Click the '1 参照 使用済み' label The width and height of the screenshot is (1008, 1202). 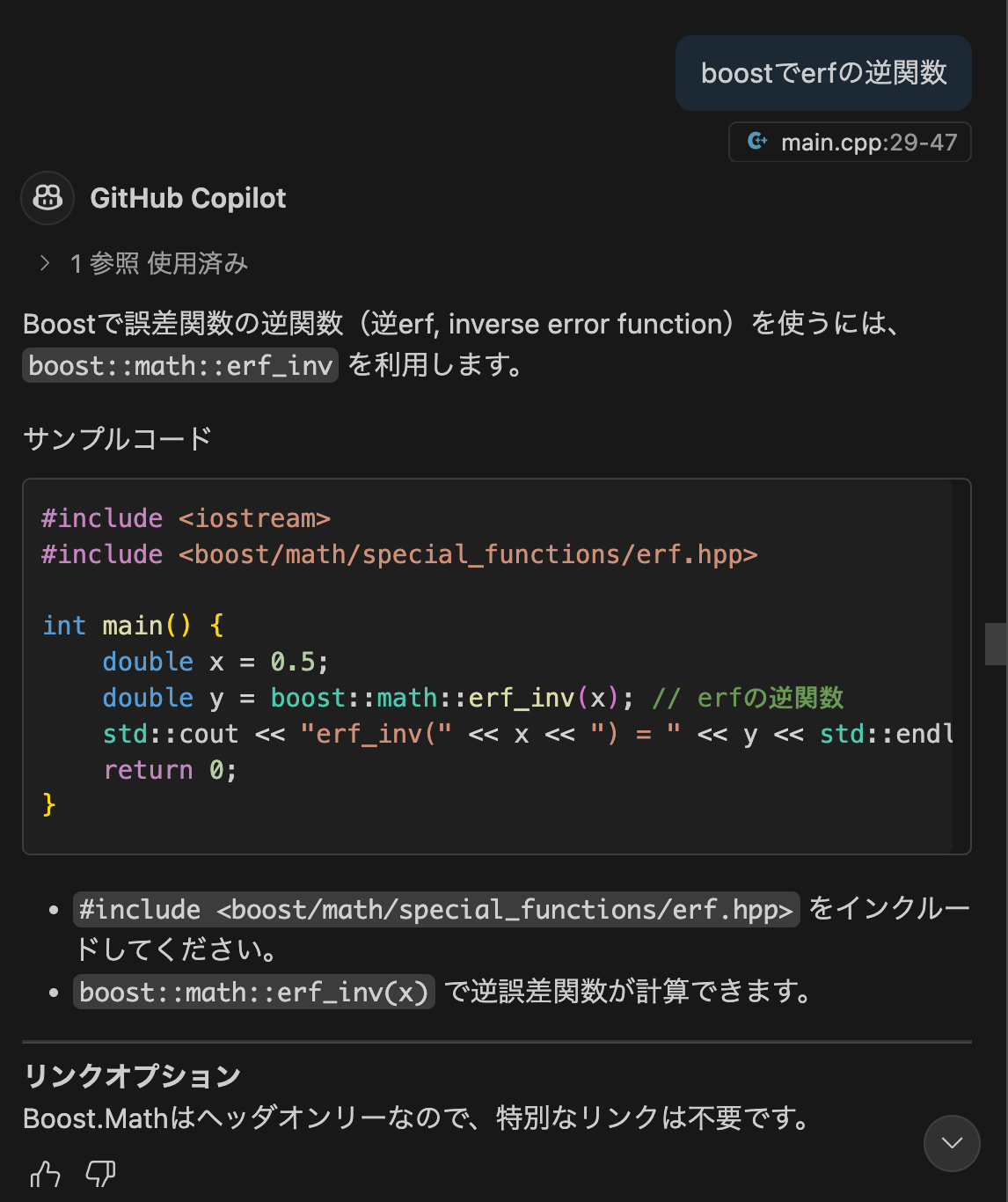[159, 263]
